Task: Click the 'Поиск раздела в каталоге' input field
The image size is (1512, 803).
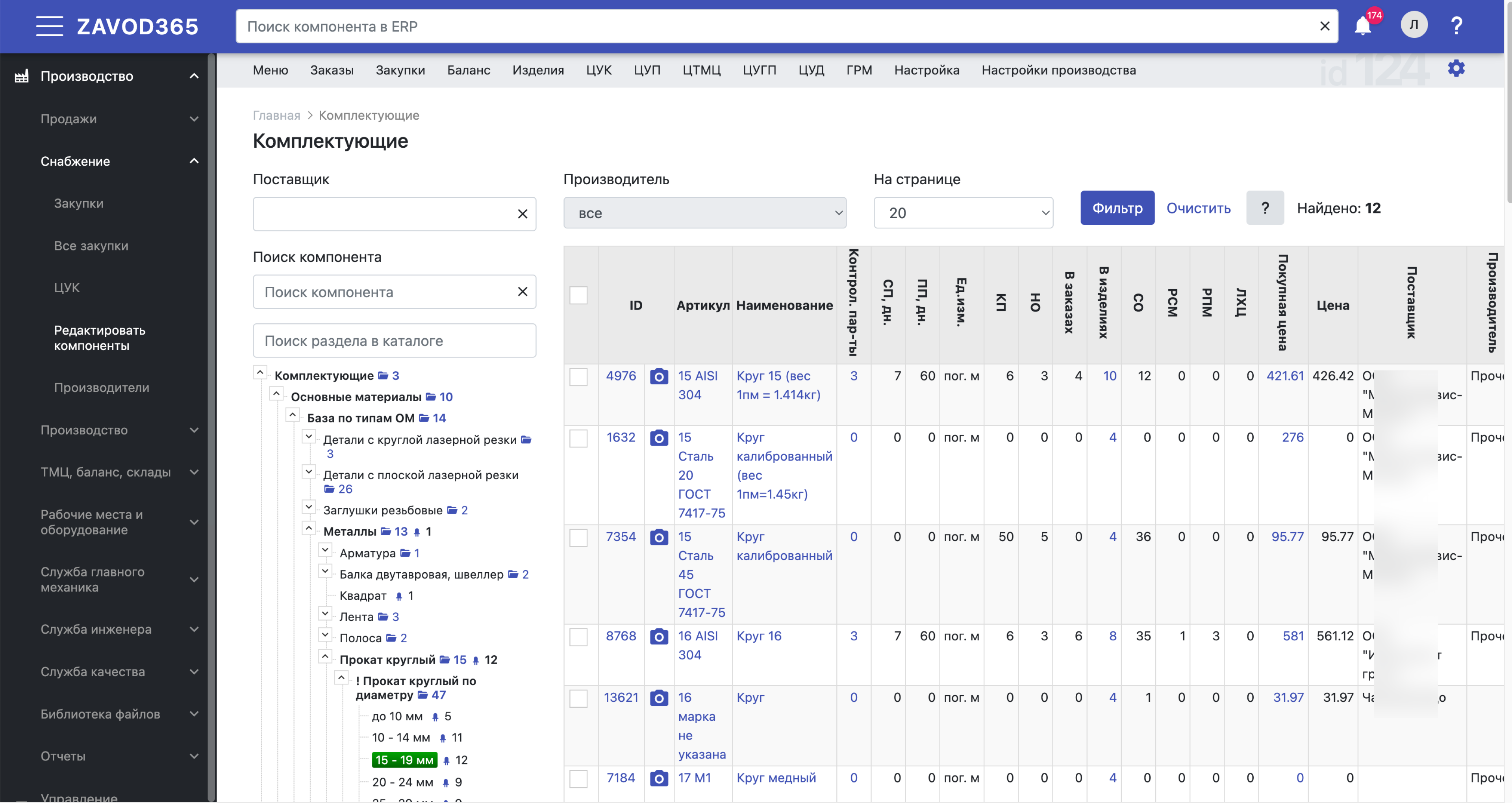Action: click(x=394, y=341)
